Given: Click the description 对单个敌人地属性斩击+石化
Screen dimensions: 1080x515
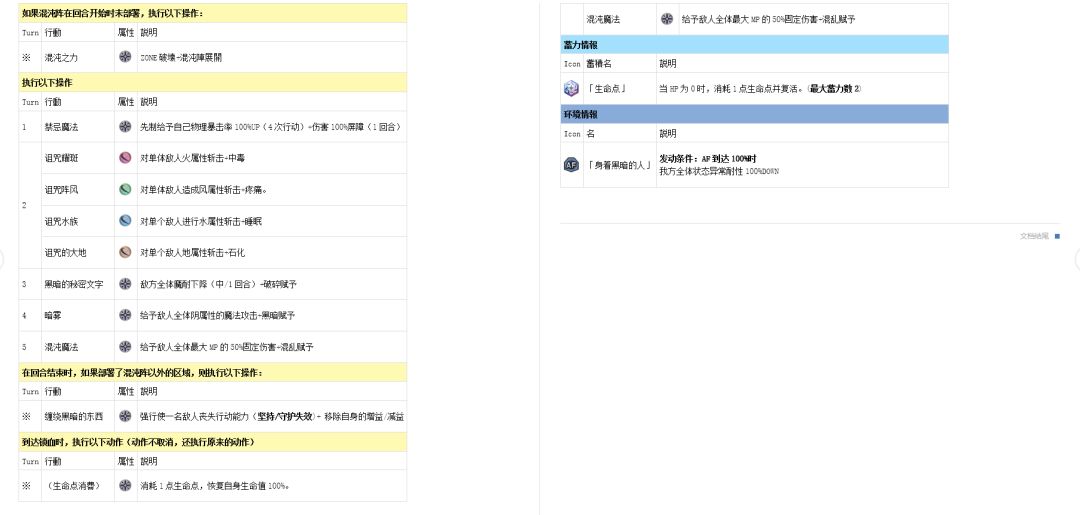Looking at the screenshot, I should (192, 253).
